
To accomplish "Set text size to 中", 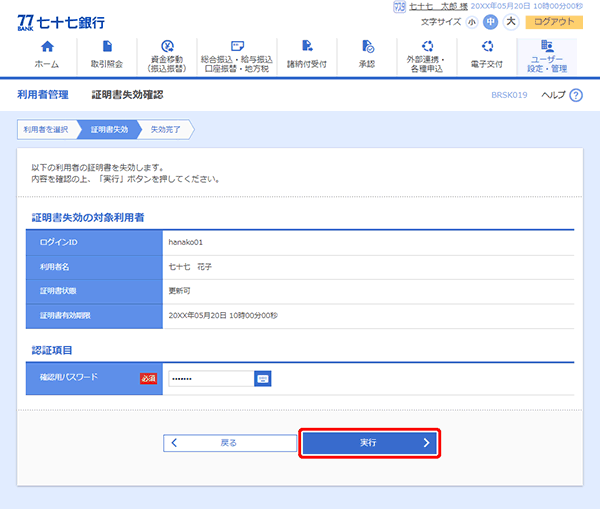I will coord(491,22).
